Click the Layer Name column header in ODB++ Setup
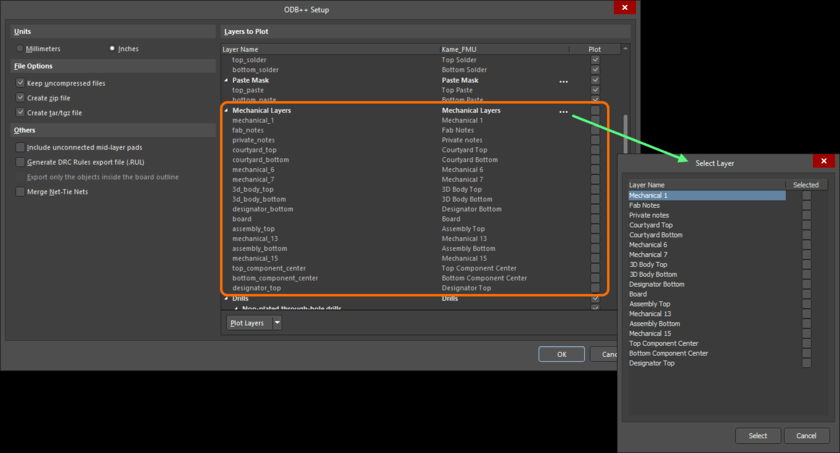This screenshot has width=840, height=453. click(329, 49)
